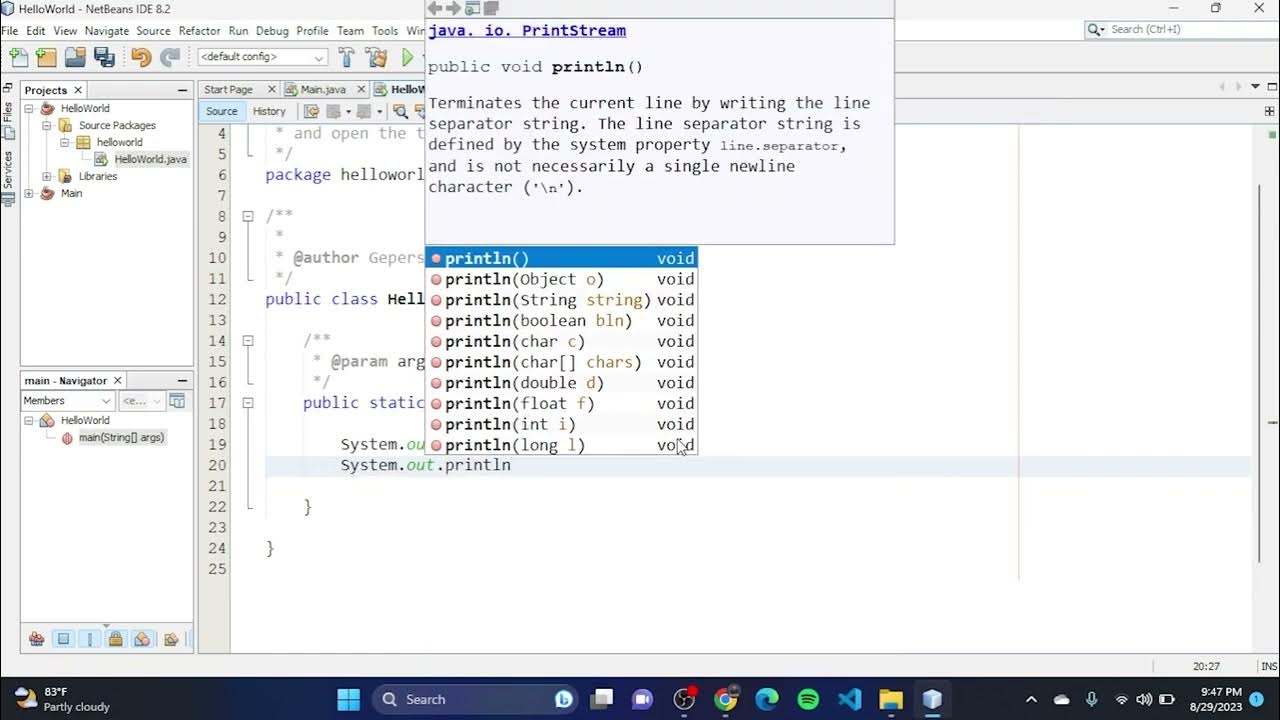Viewport: 1280px width, 720px height.
Task: Click the Undo arrow icon
Action: (141, 57)
